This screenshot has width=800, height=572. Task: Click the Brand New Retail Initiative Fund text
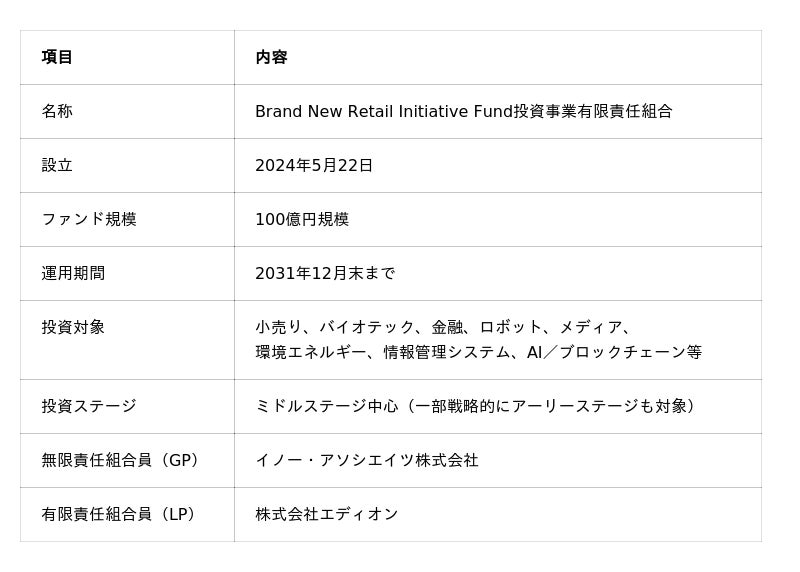(384, 111)
